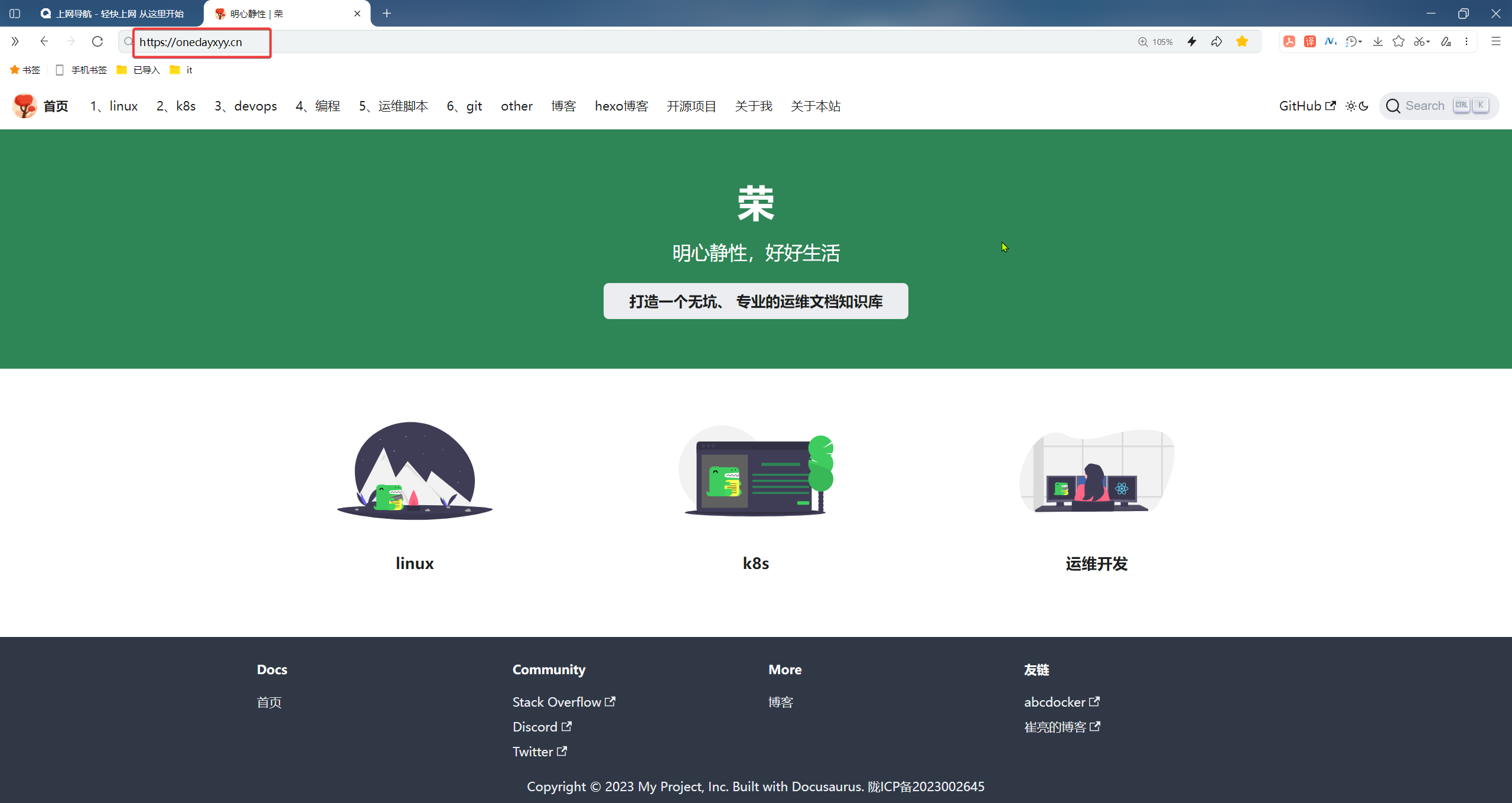Toggle the browser sidebar panel icon
The height and width of the screenshot is (803, 1512).
click(x=15, y=14)
